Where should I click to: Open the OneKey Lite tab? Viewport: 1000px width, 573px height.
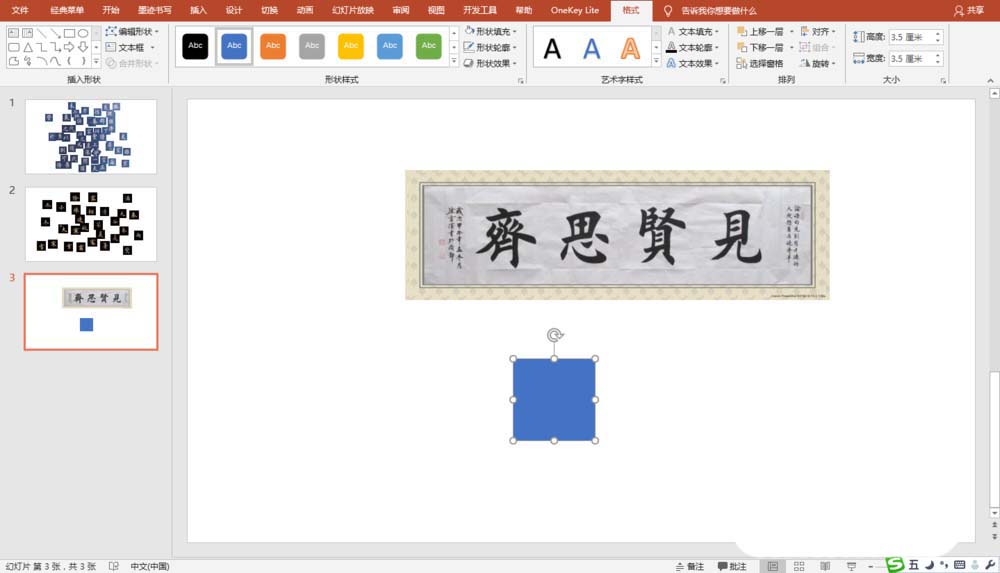click(575, 10)
